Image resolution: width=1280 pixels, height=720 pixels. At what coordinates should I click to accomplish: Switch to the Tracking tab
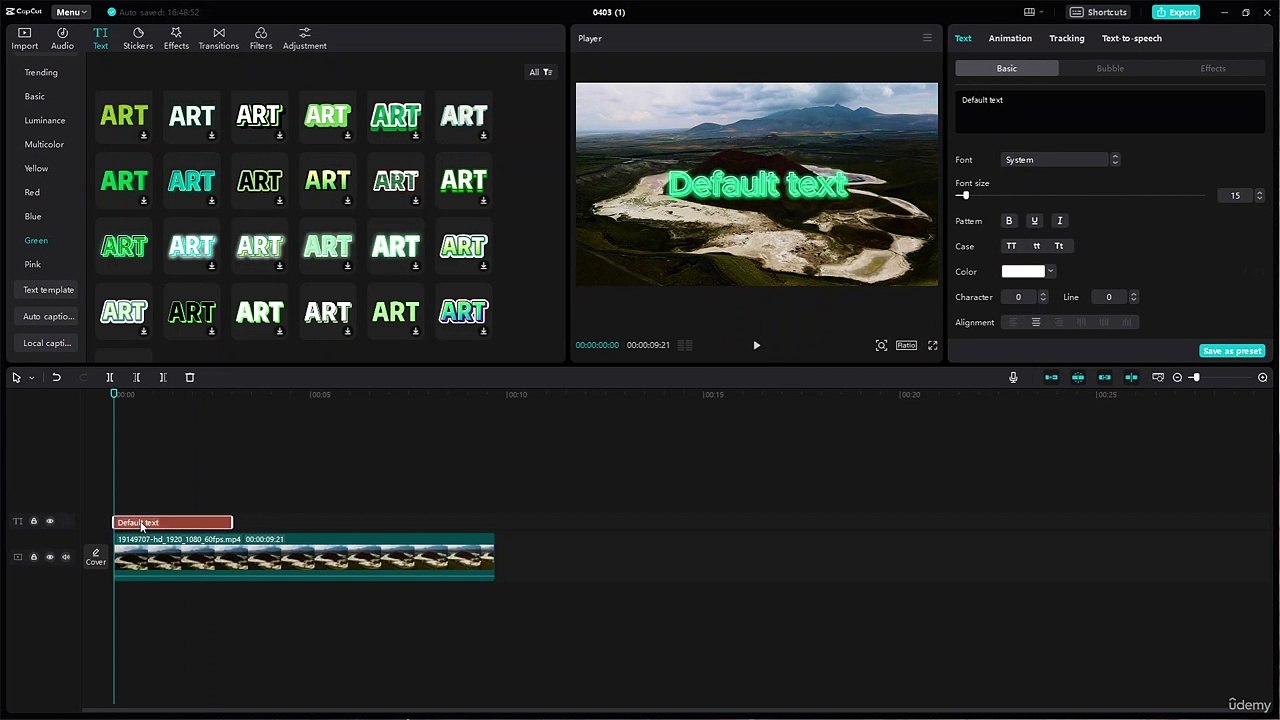pos(1067,38)
